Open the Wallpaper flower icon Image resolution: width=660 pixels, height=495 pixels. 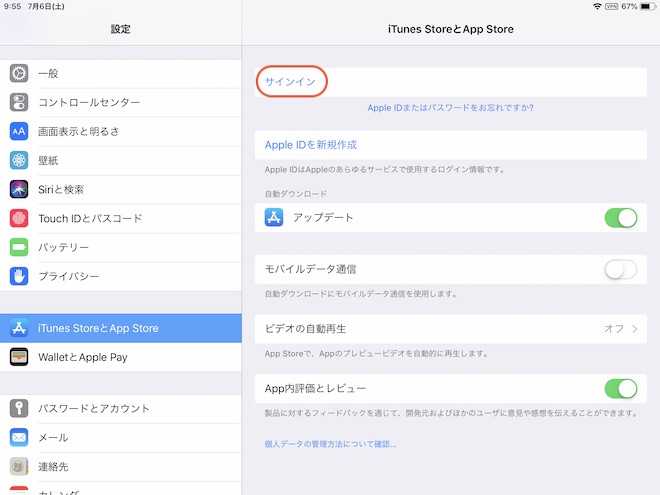(19, 160)
